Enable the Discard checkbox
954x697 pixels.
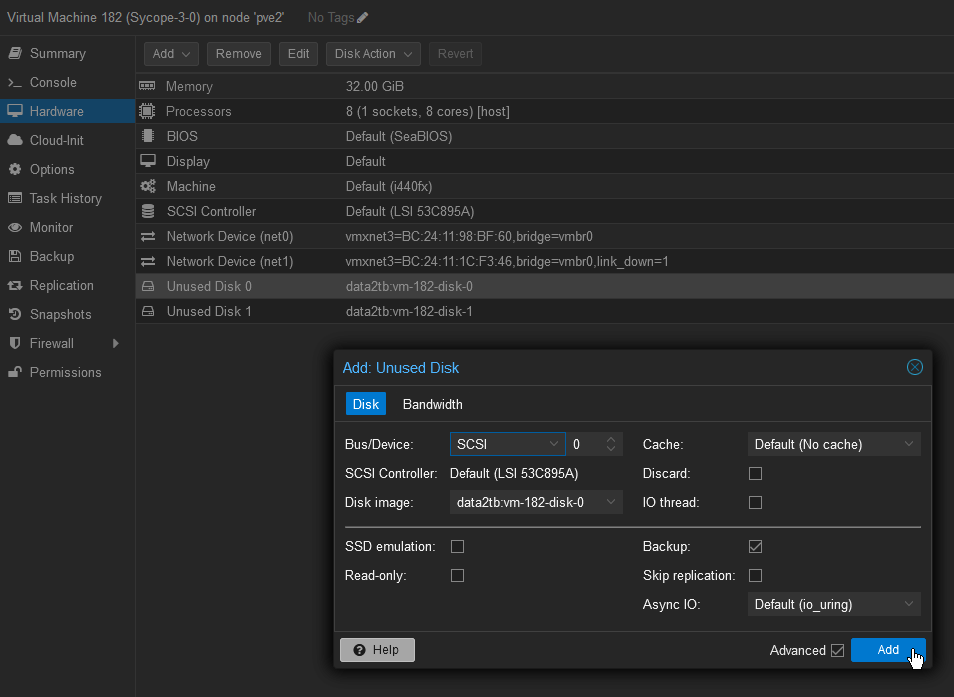pos(755,473)
